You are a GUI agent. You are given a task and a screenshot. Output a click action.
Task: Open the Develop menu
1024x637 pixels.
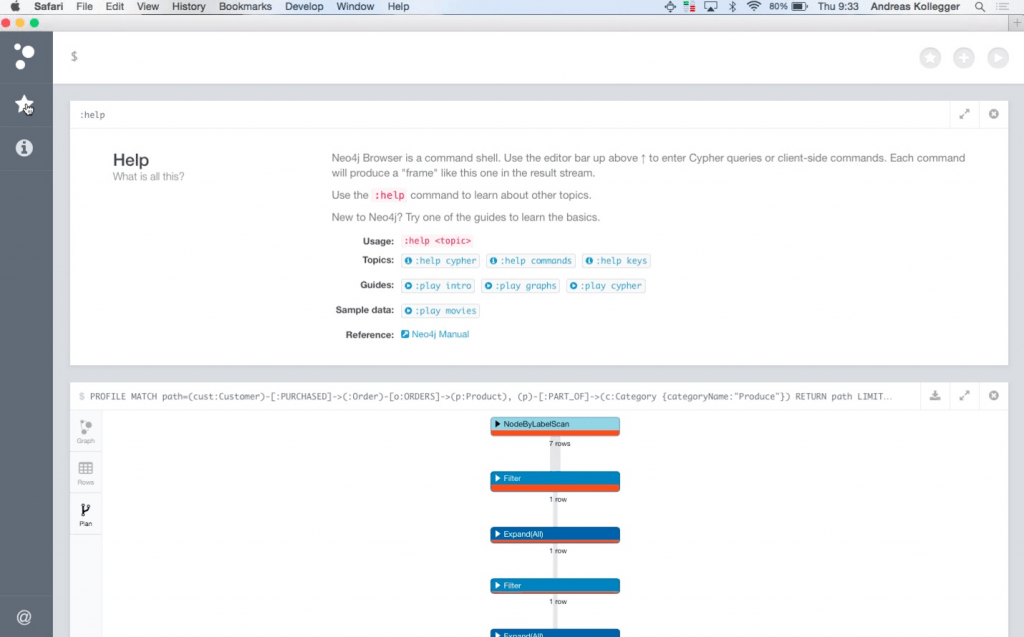click(x=304, y=7)
